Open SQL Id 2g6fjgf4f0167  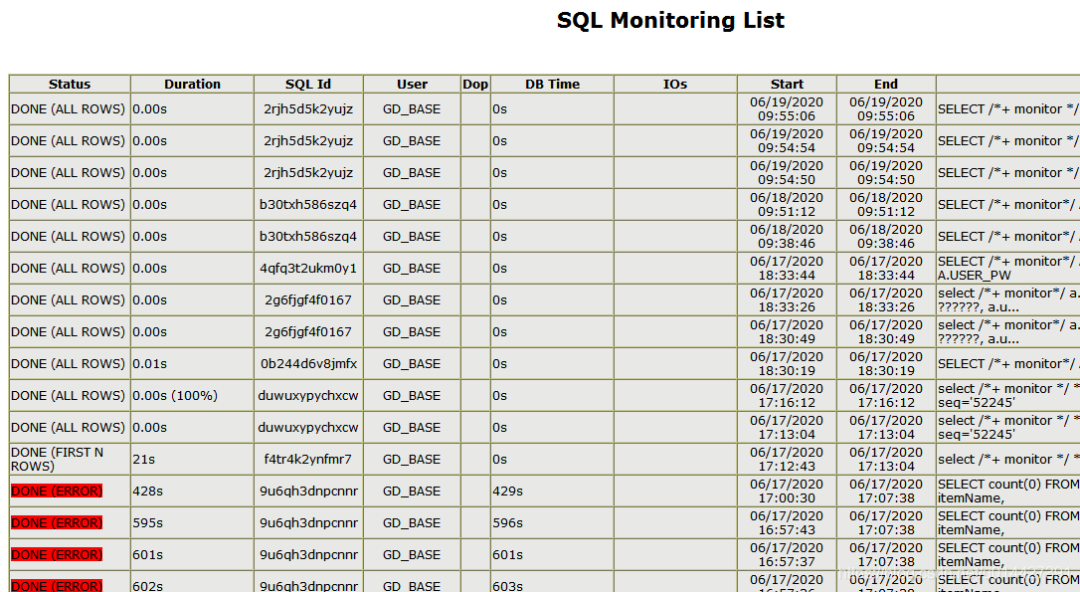click(310, 300)
